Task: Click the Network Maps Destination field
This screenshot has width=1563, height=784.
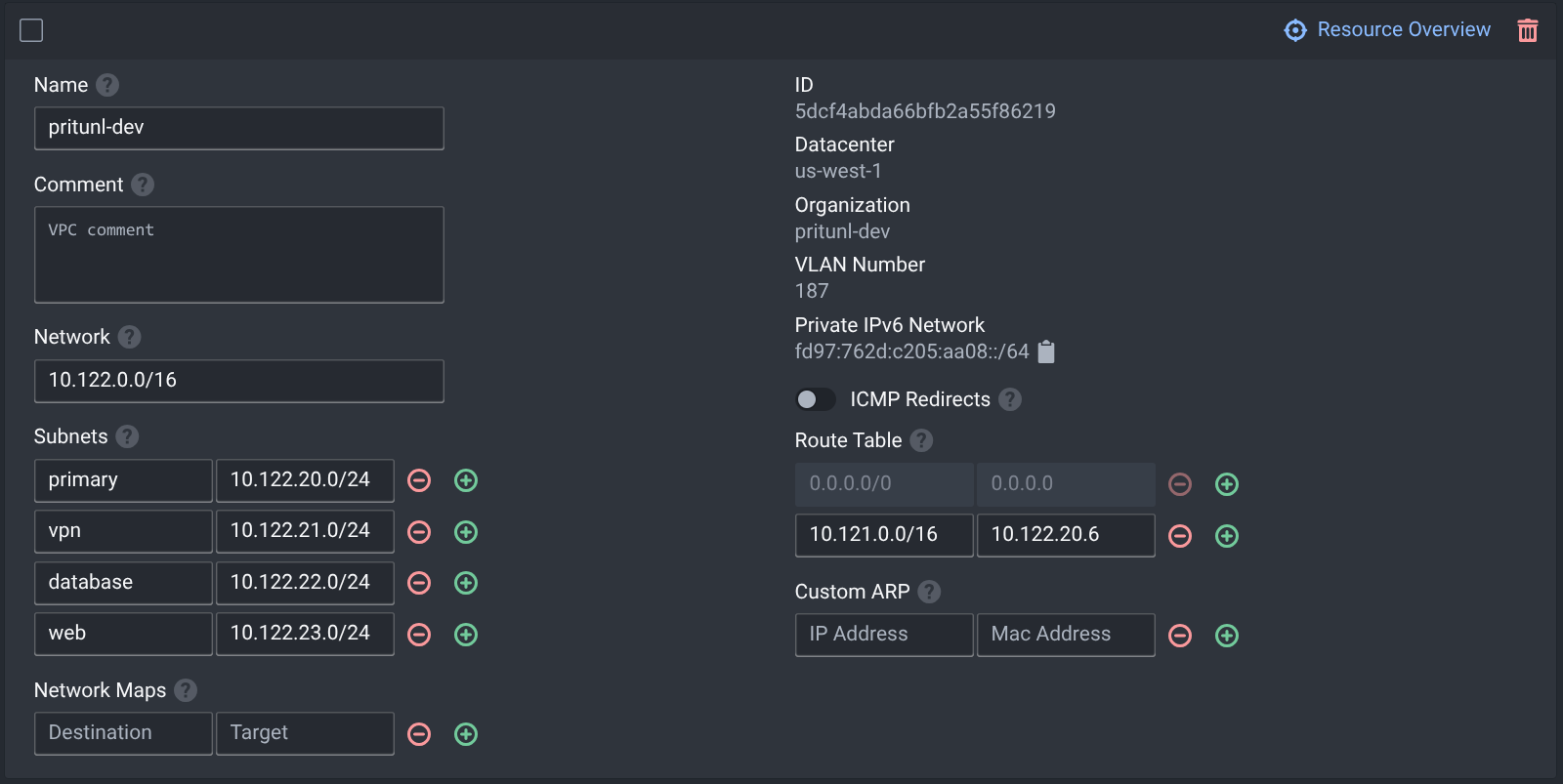Action: (123, 733)
